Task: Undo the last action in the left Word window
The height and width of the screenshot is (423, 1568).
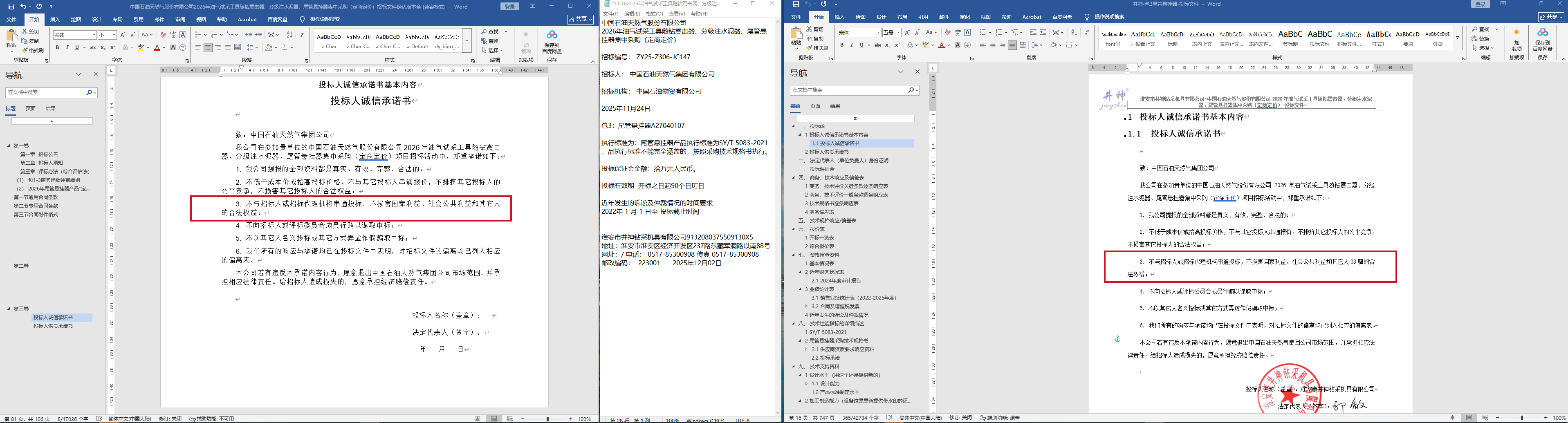Action: (23, 6)
